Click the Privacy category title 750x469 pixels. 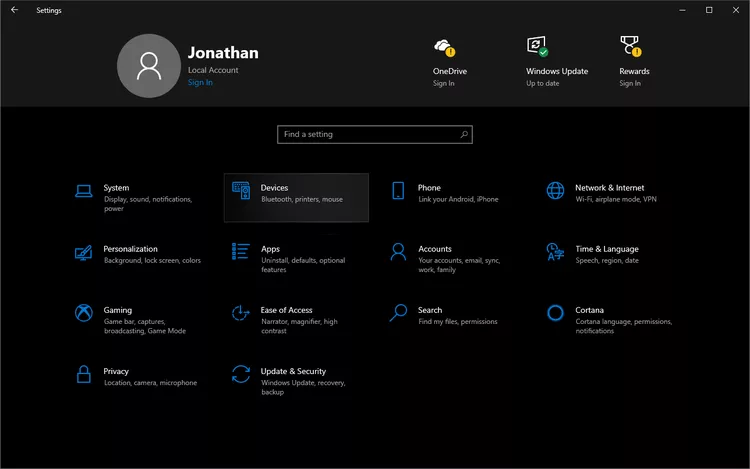(x=116, y=371)
